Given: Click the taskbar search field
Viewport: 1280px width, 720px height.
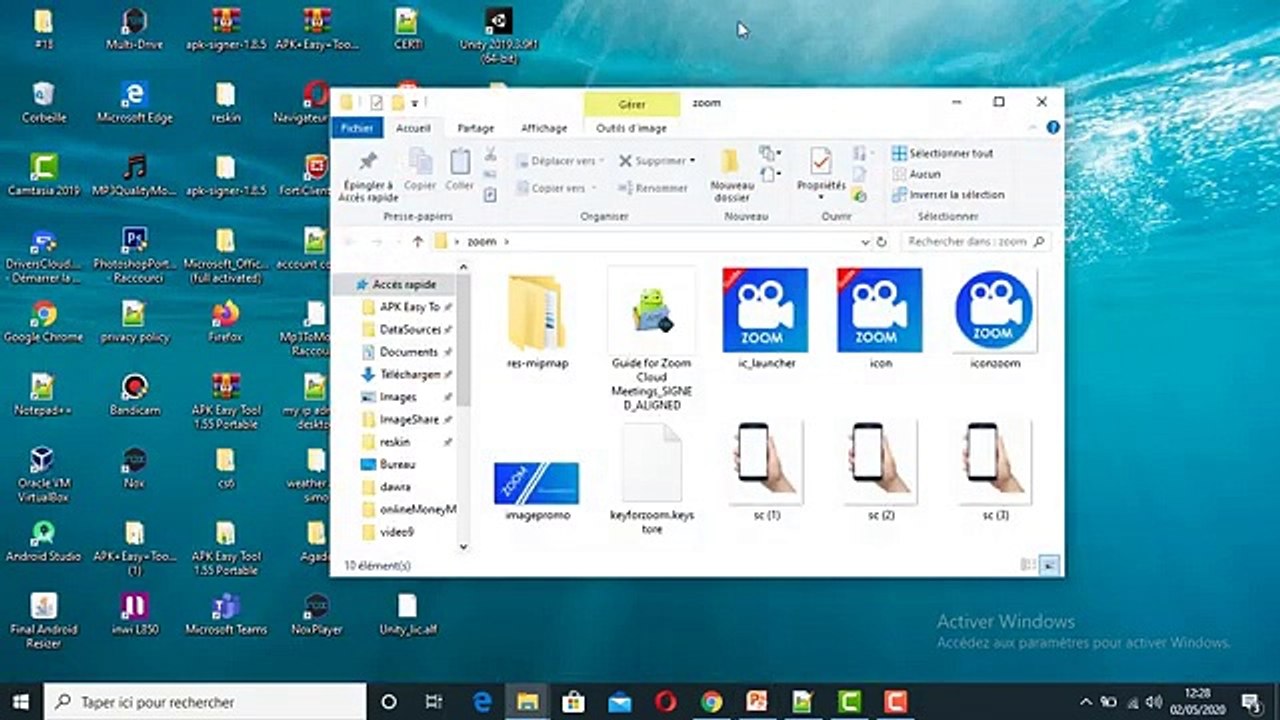Looking at the screenshot, I should pos(205,702).
